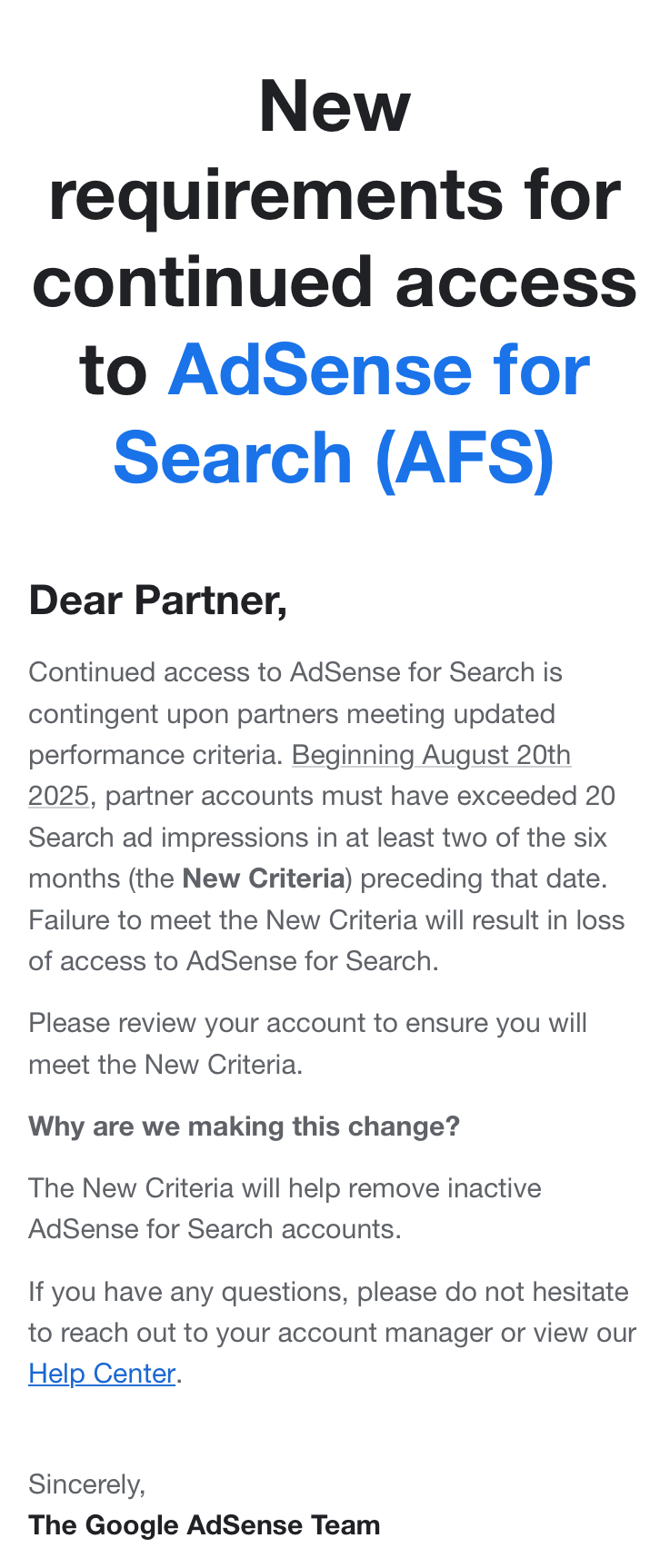Click the "Failure to meet the New Criteria" sentence
660x1568 pixels.
tap(326, 920)
